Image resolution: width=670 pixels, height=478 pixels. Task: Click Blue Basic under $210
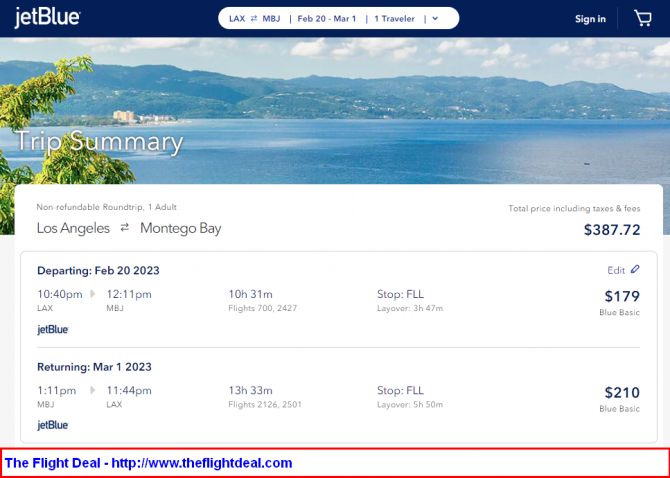[x=620, y=409]
